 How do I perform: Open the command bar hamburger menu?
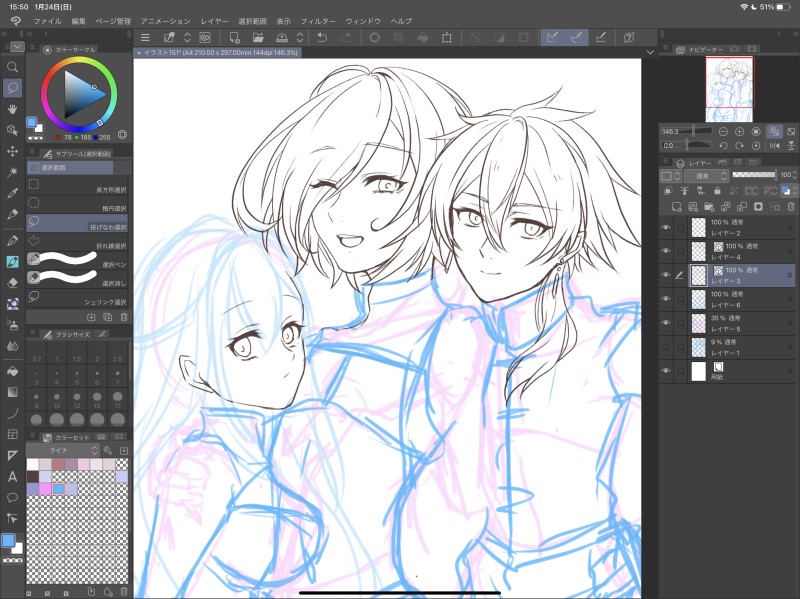[145, 37]
